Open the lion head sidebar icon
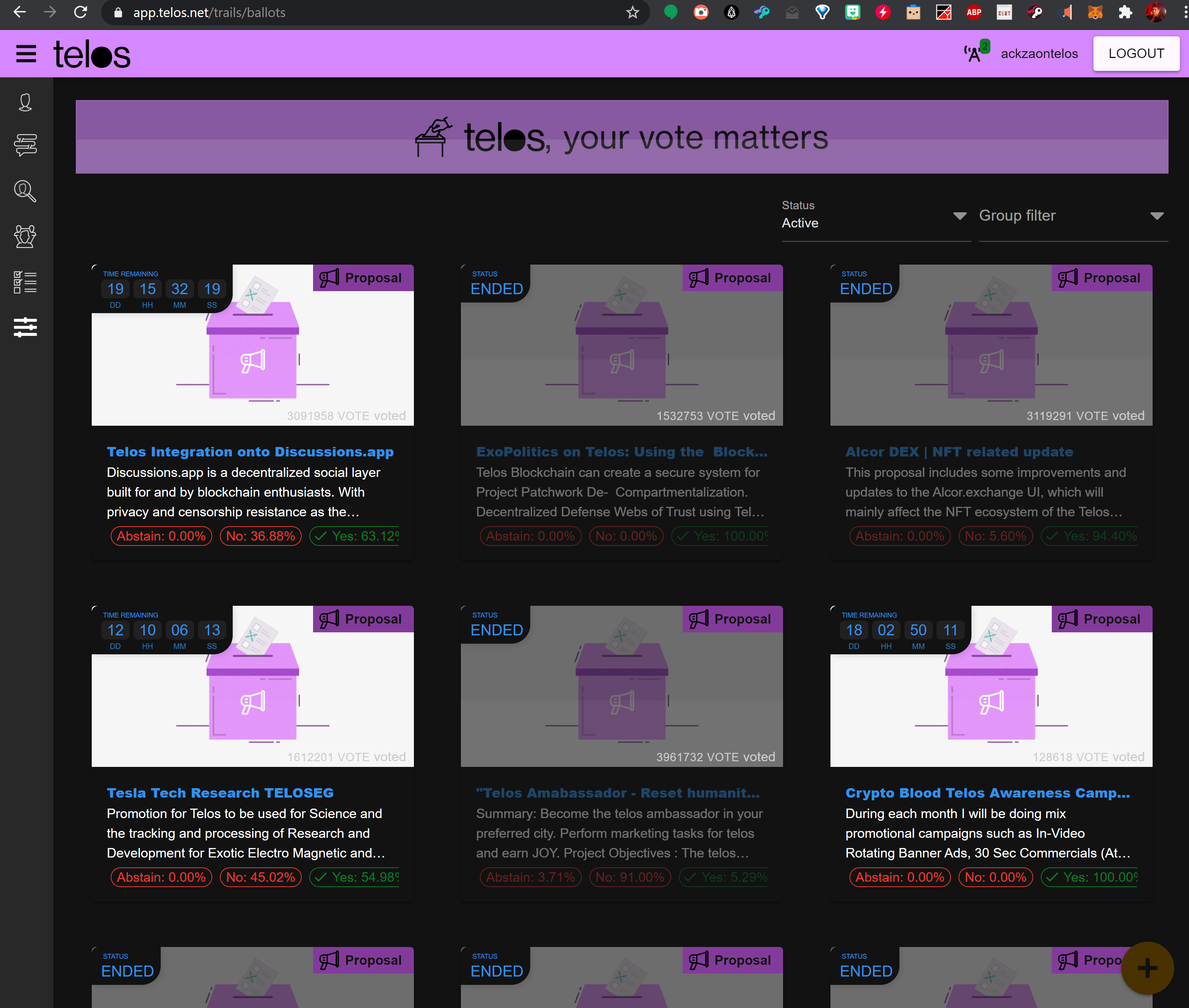This screenshot has height=1008, width=1189. click(25, 236)
